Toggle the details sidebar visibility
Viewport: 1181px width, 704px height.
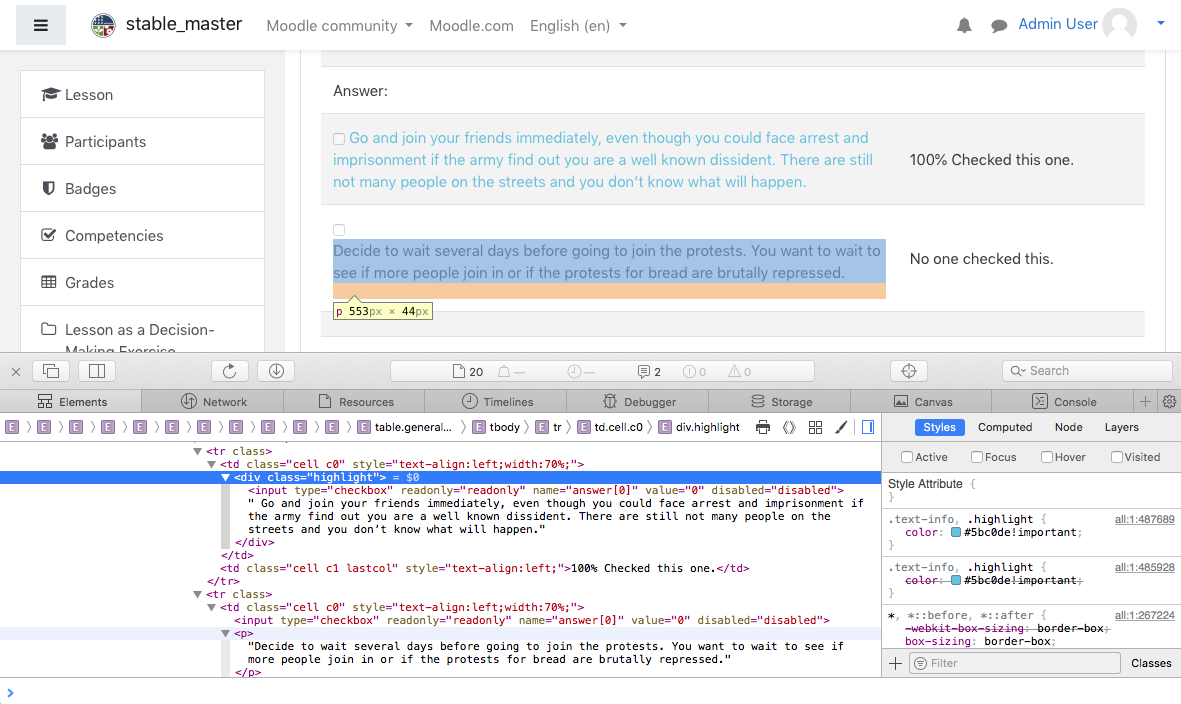point(868,428)
